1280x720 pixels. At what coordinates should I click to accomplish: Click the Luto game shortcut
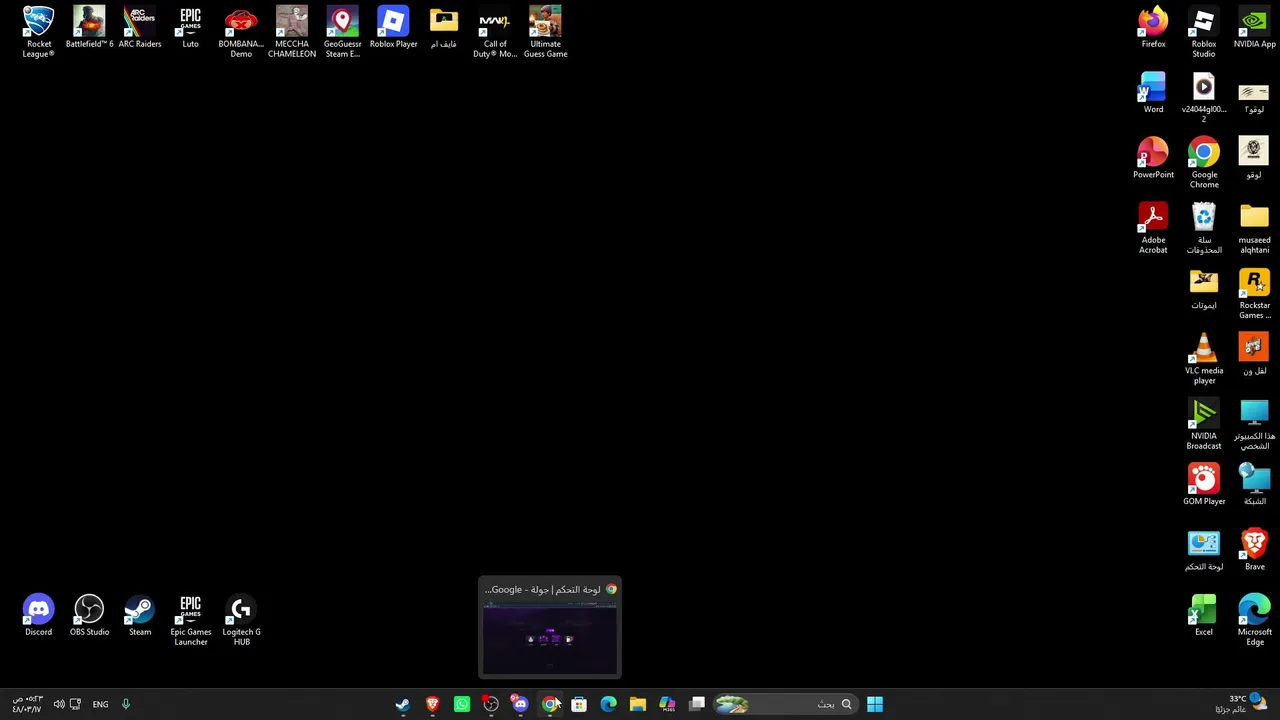(x=190, y=28)
